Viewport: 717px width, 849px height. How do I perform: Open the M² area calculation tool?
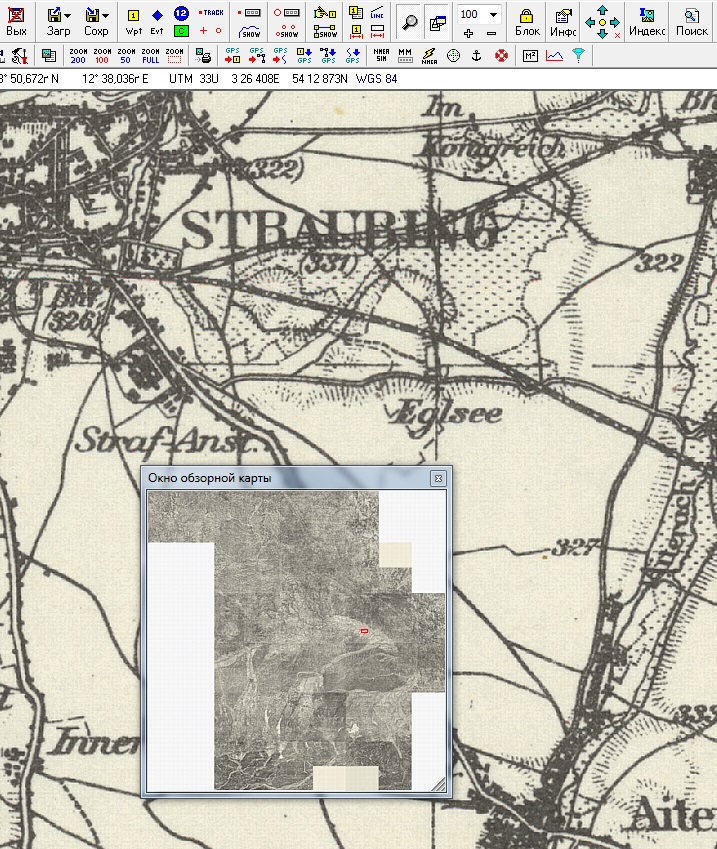530,55
